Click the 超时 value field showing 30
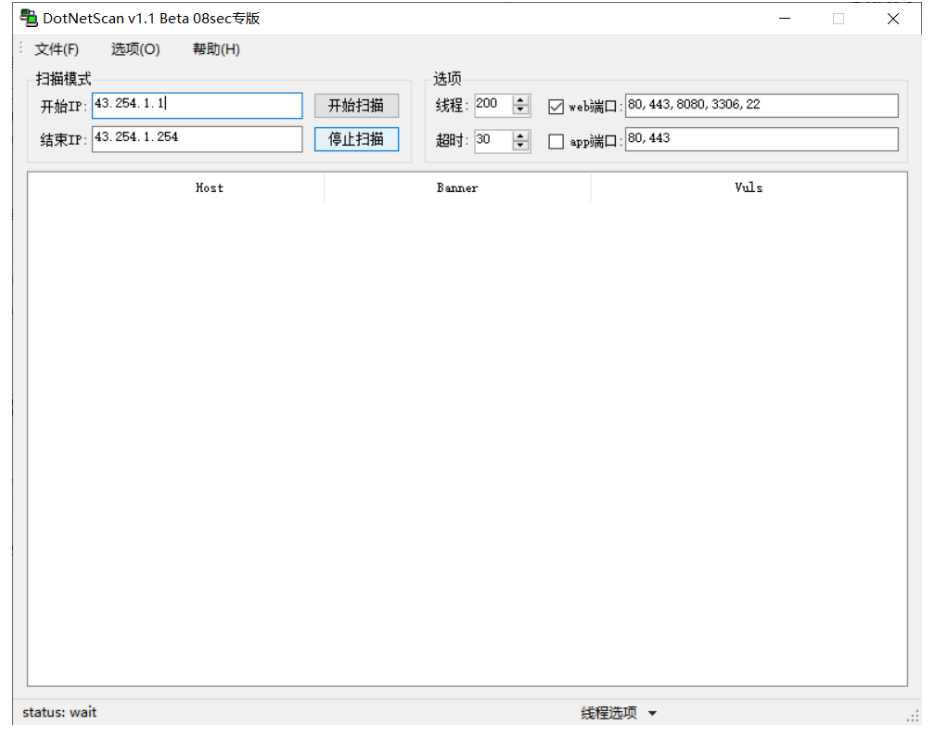 tap(493, 141)
